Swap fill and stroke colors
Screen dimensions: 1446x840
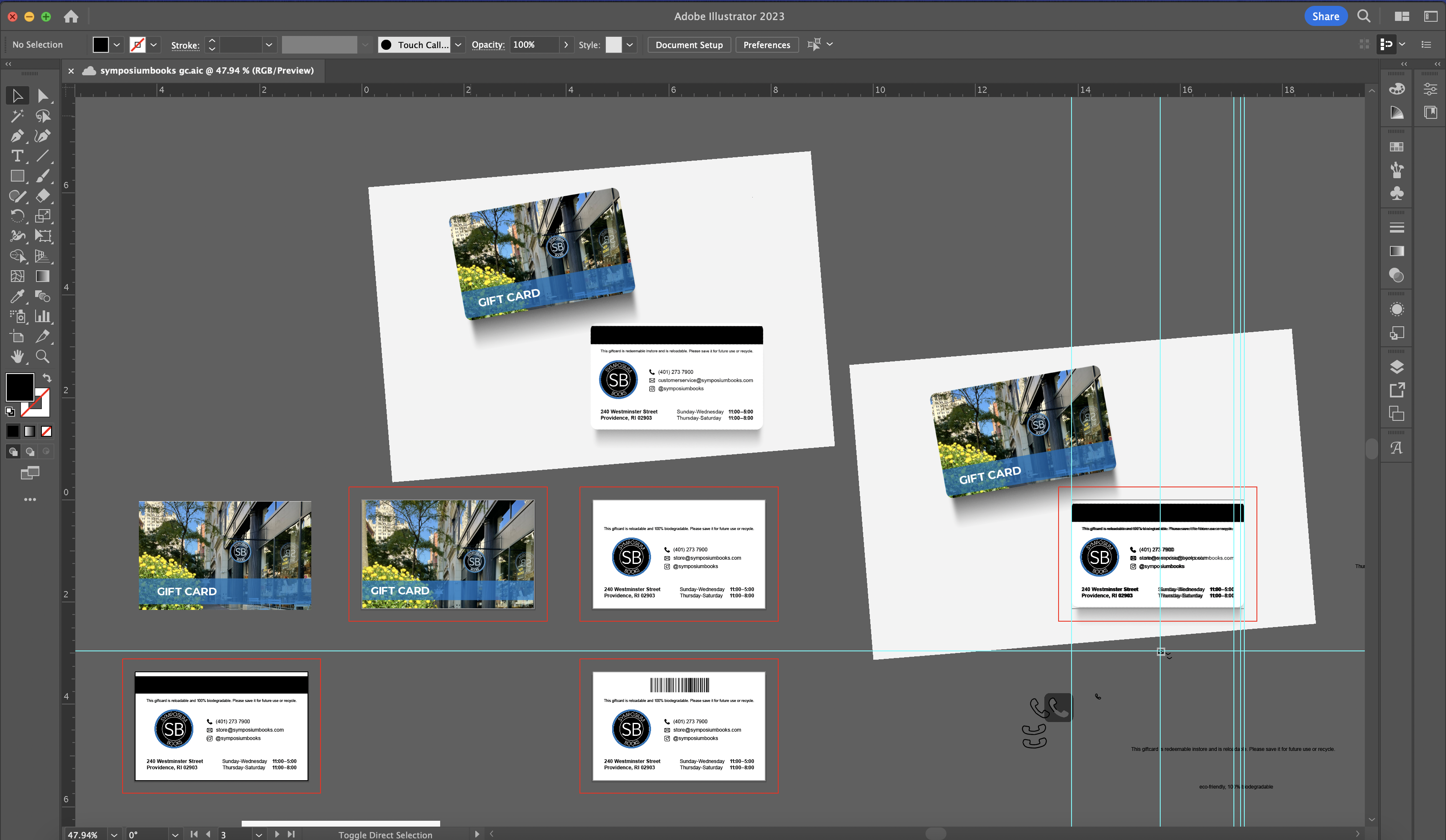pyautogui.click(x=47, y=378)
